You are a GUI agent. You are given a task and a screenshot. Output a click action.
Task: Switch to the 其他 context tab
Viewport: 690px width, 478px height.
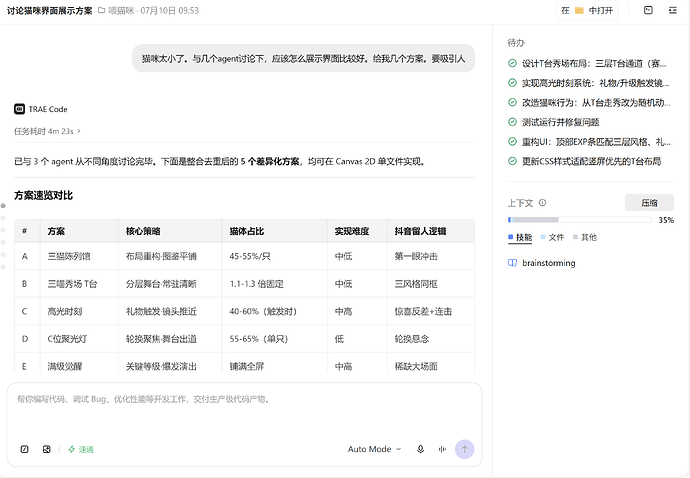tap(585, 237)
